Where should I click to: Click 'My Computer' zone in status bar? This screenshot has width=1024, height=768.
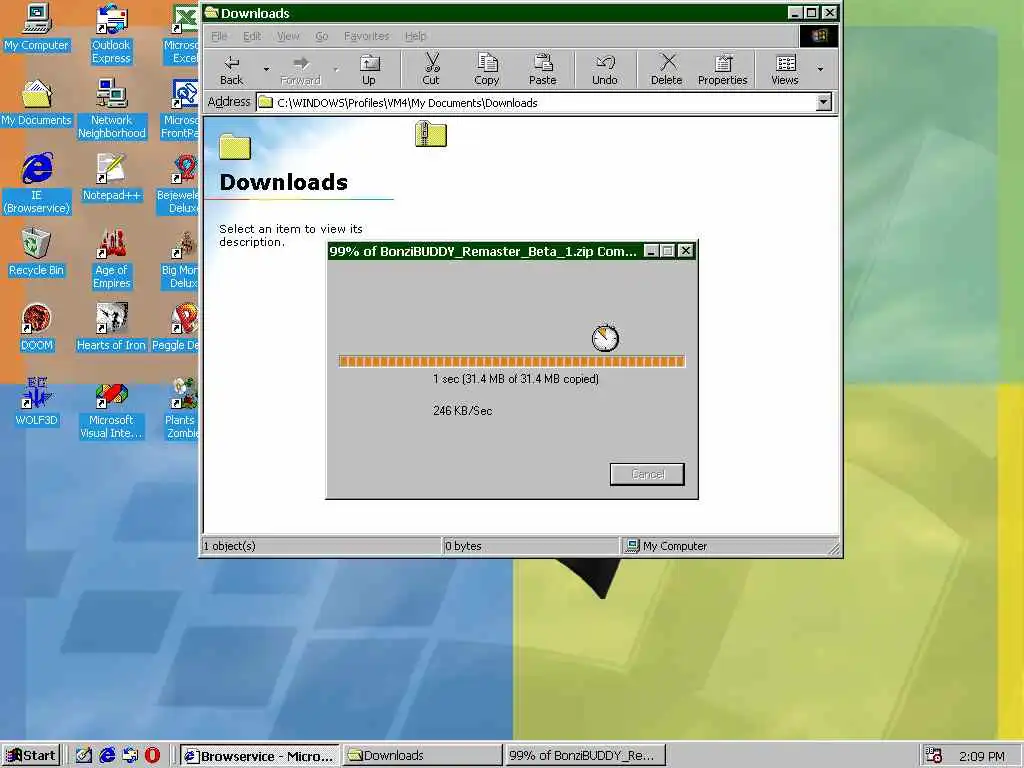(x=666, y=546)
